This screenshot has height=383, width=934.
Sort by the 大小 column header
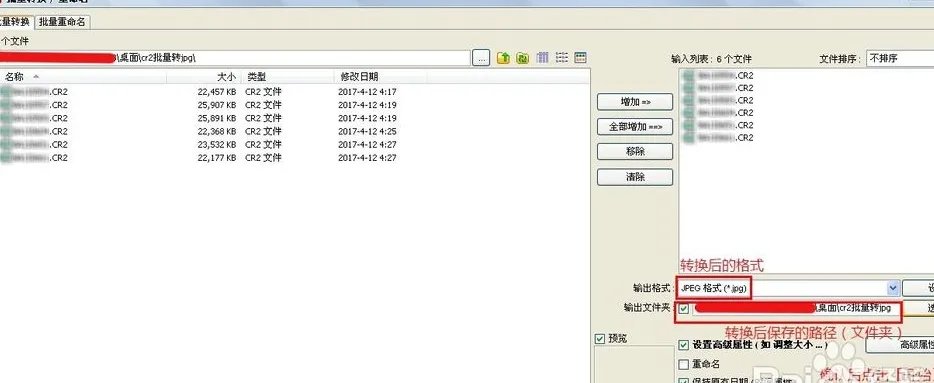coord(203,77)
